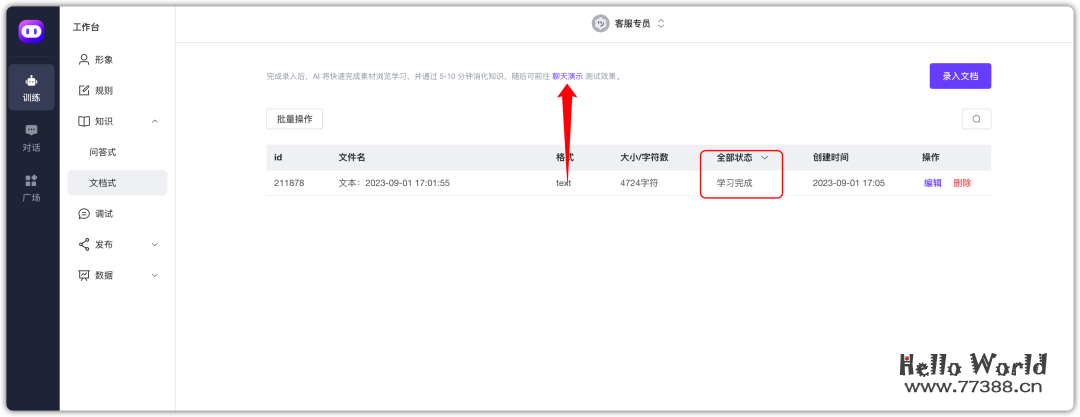Click the id cell 211878

click(x=289, y=183)
